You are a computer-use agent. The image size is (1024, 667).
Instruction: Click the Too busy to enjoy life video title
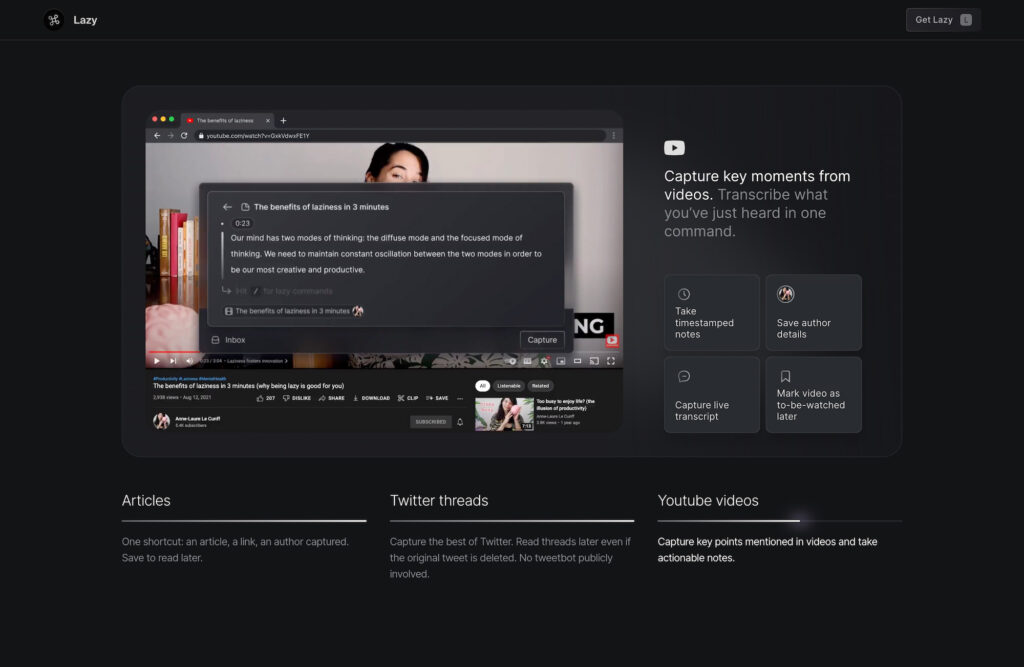pos(566,404)
